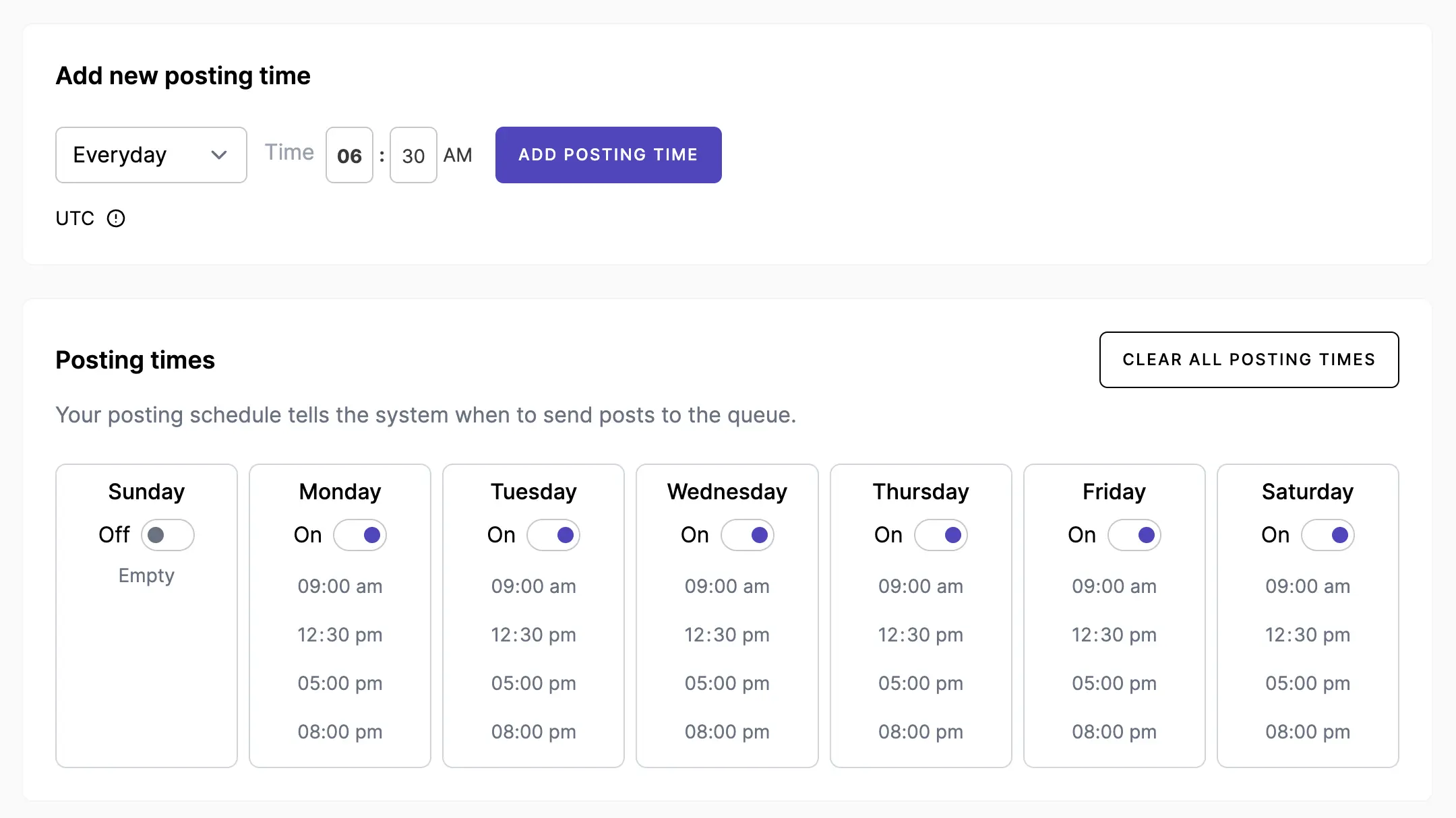Disable Thursday posting toggle
The width and height of the screenshot is (1456, 818).
pos(942,535)
